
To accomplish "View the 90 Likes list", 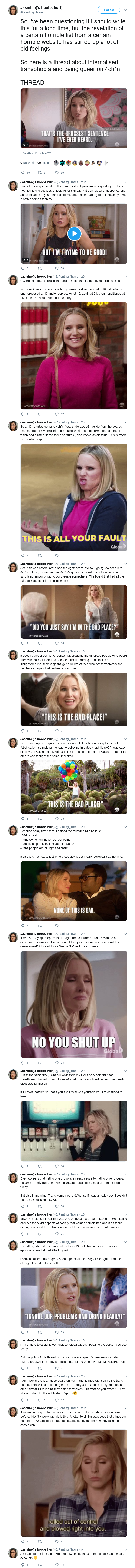I will coord(43,163).
